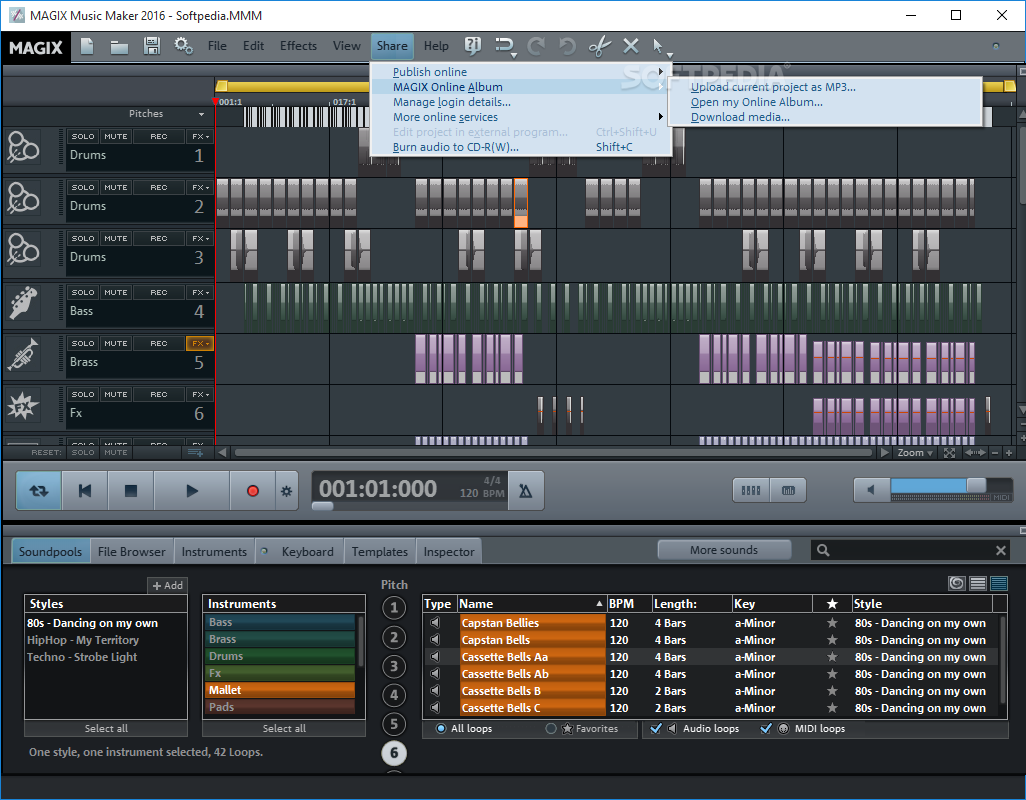Open project folder icon
Screen dimensions: 1026x800
pos(118,46)
